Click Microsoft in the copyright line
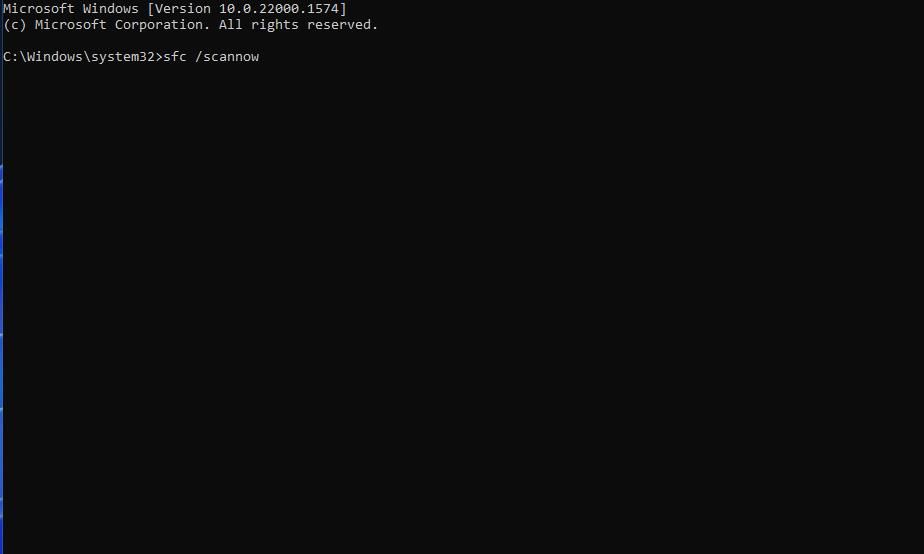Viewport: 924px width, 554px height. [70, 25]
